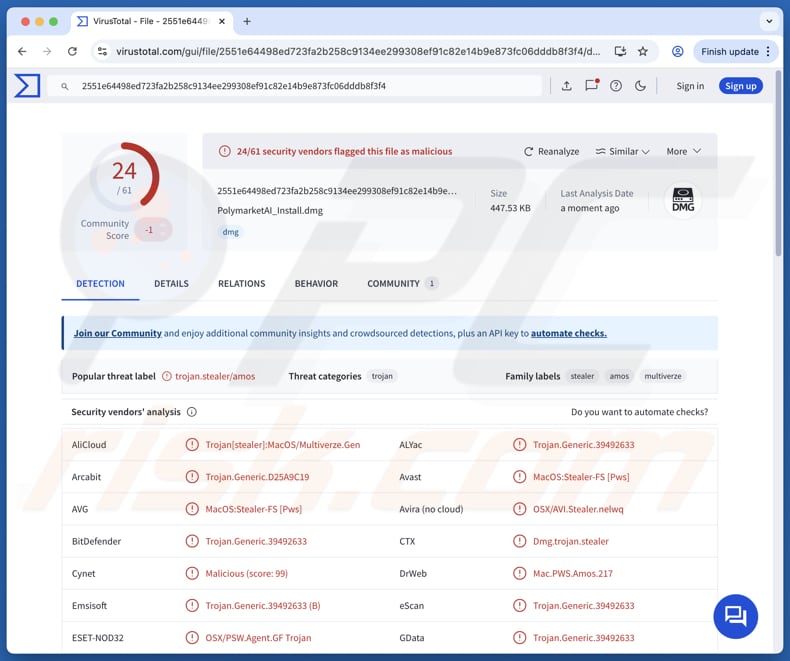Click the floating chat bubble button
The width and height of the screenshot is (790, 661).
pyautogui.click(x=735, y=615)
